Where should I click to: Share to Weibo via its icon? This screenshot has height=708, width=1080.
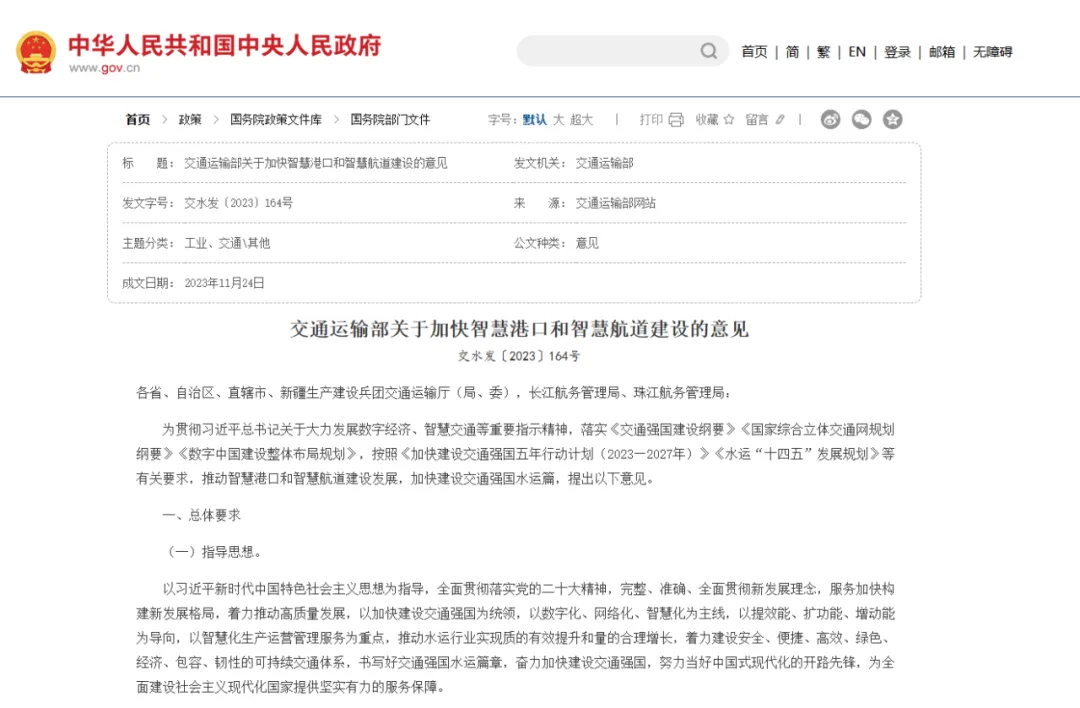(x=831, y=120)
